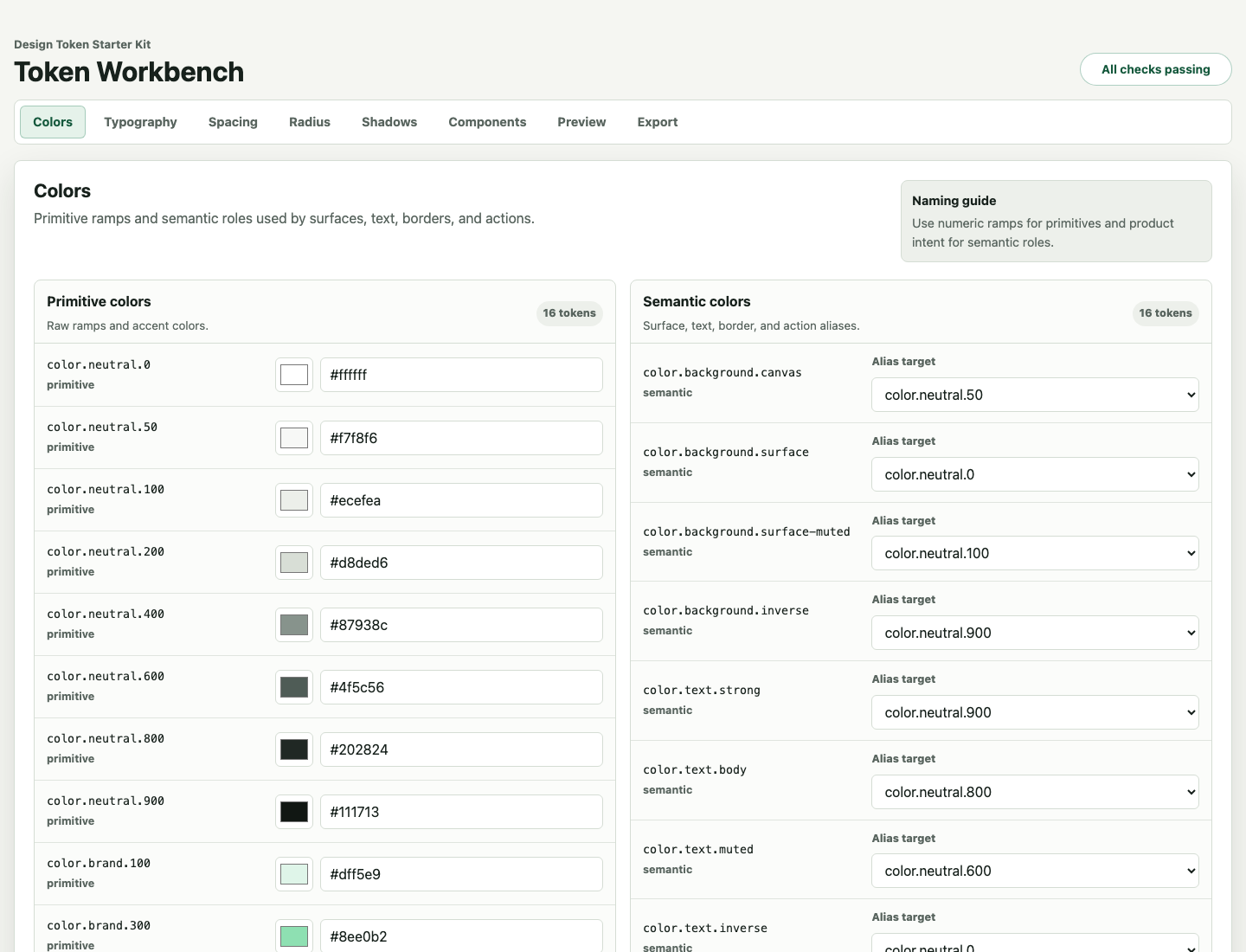1246x952 pixels.
Task: Click the All checks passing button
Action: (1155, 69)
